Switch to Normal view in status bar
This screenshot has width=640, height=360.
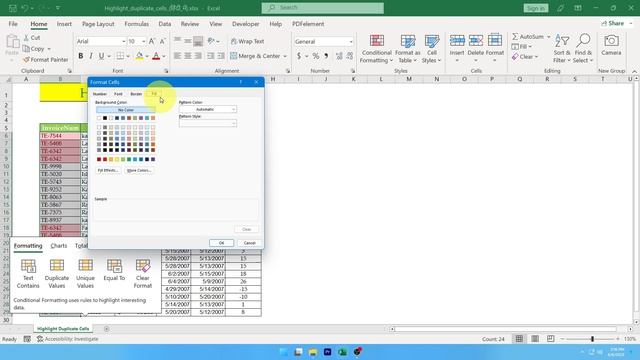pos(519,339)
